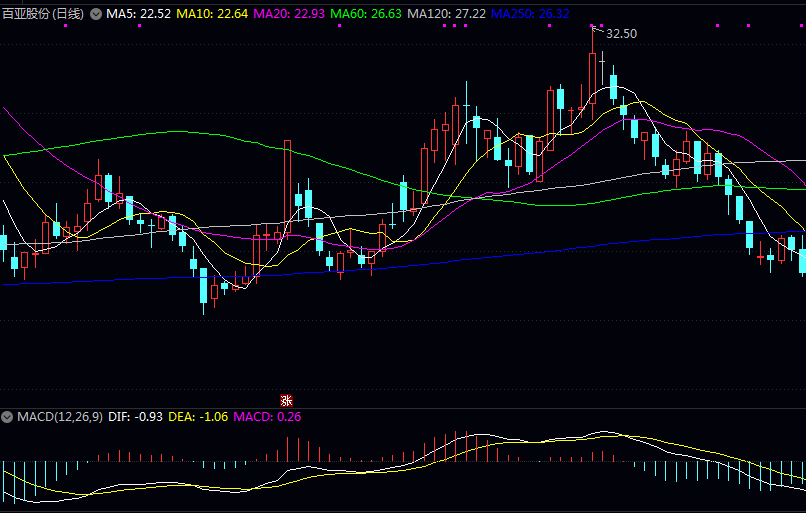The image size is (806, 513).
Task: Click the magenta MACD: 0.26 value
Action: pos(267,416)
